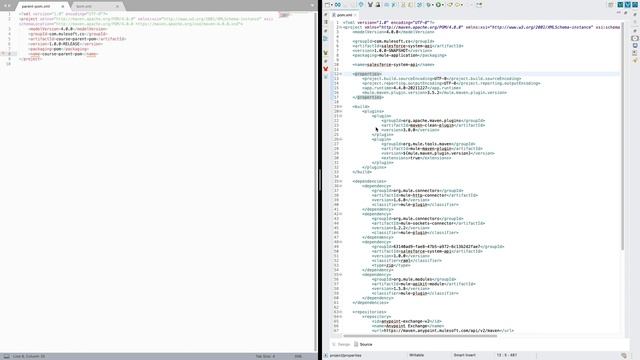Collapse the properties section fold

point(341,74)
